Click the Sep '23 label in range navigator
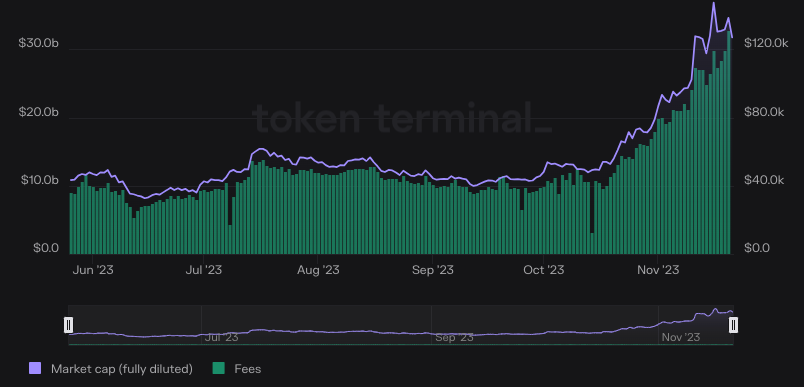 tap(454, 337)
